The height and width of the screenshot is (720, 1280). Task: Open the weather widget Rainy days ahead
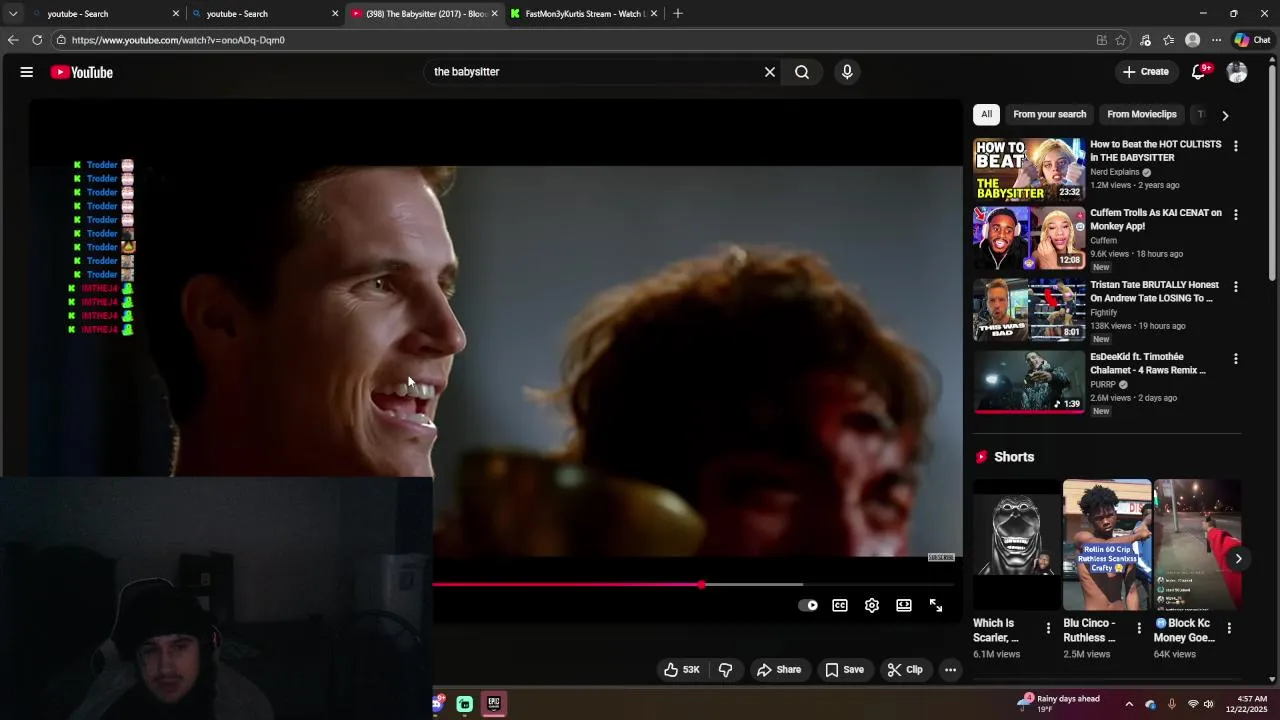(1059, 704)
